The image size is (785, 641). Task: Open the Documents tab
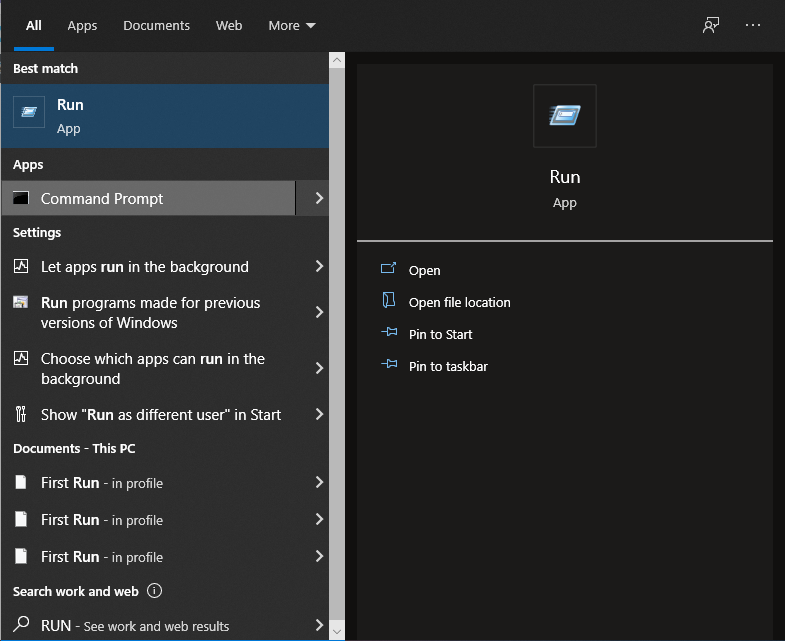156,26
